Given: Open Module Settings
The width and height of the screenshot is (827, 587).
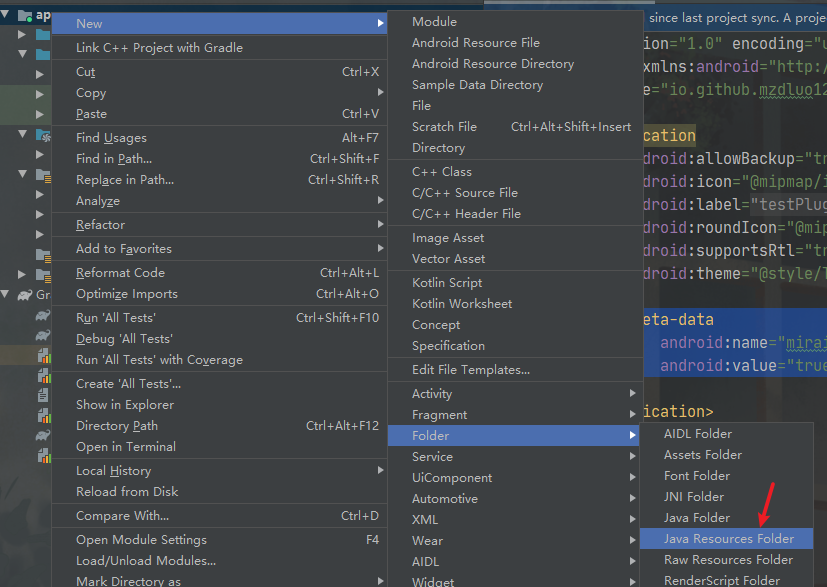Looking at the screenshot, I should [141, 540].
